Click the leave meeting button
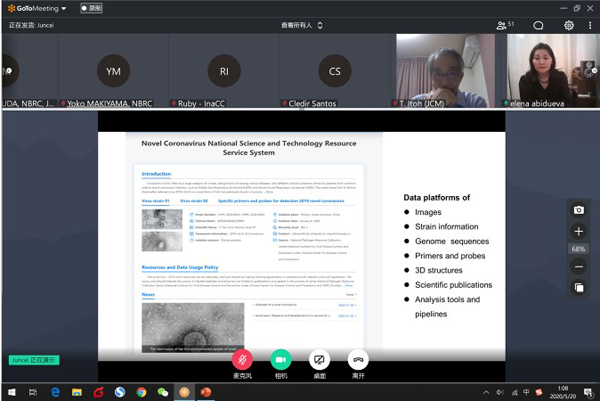Viewport: 600px width, 401px height. 357,359
